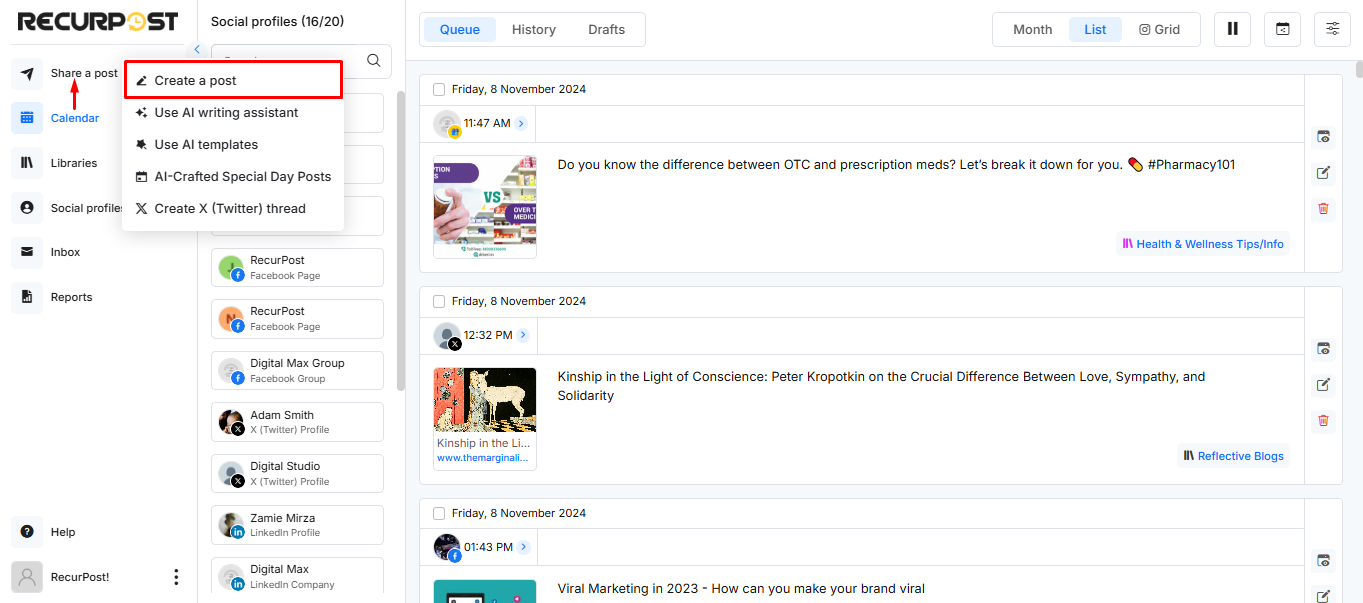This screenshot has height=603, width=1363.
Task: Click the main queue page scrollbar
Action: [1358, 69]
